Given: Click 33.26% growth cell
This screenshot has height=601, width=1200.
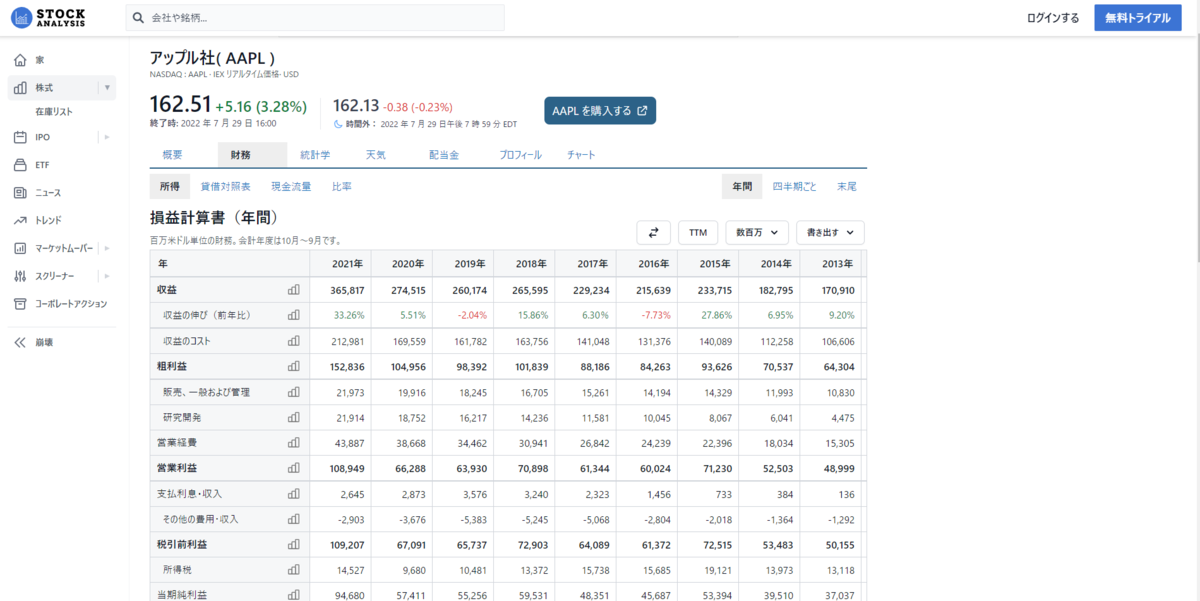Looking at the screenshot, I should (349, 315).
